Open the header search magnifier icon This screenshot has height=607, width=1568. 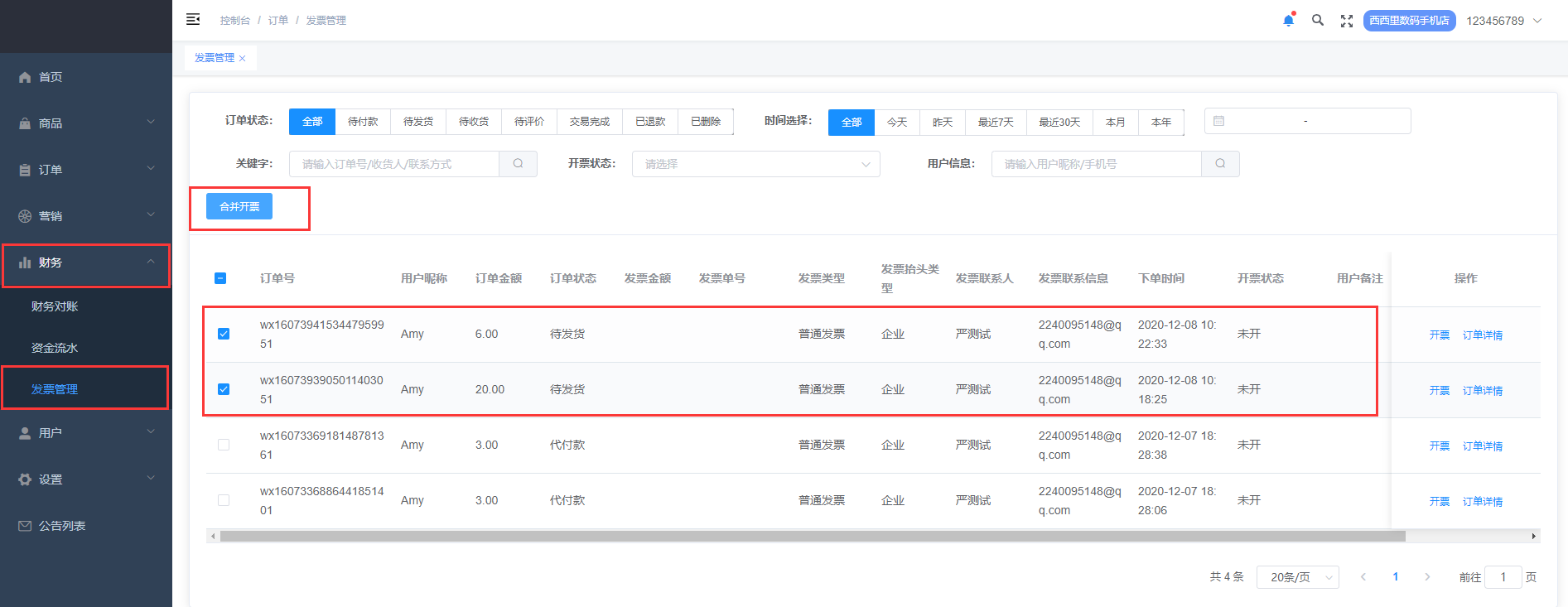(x=1317, y=21)
